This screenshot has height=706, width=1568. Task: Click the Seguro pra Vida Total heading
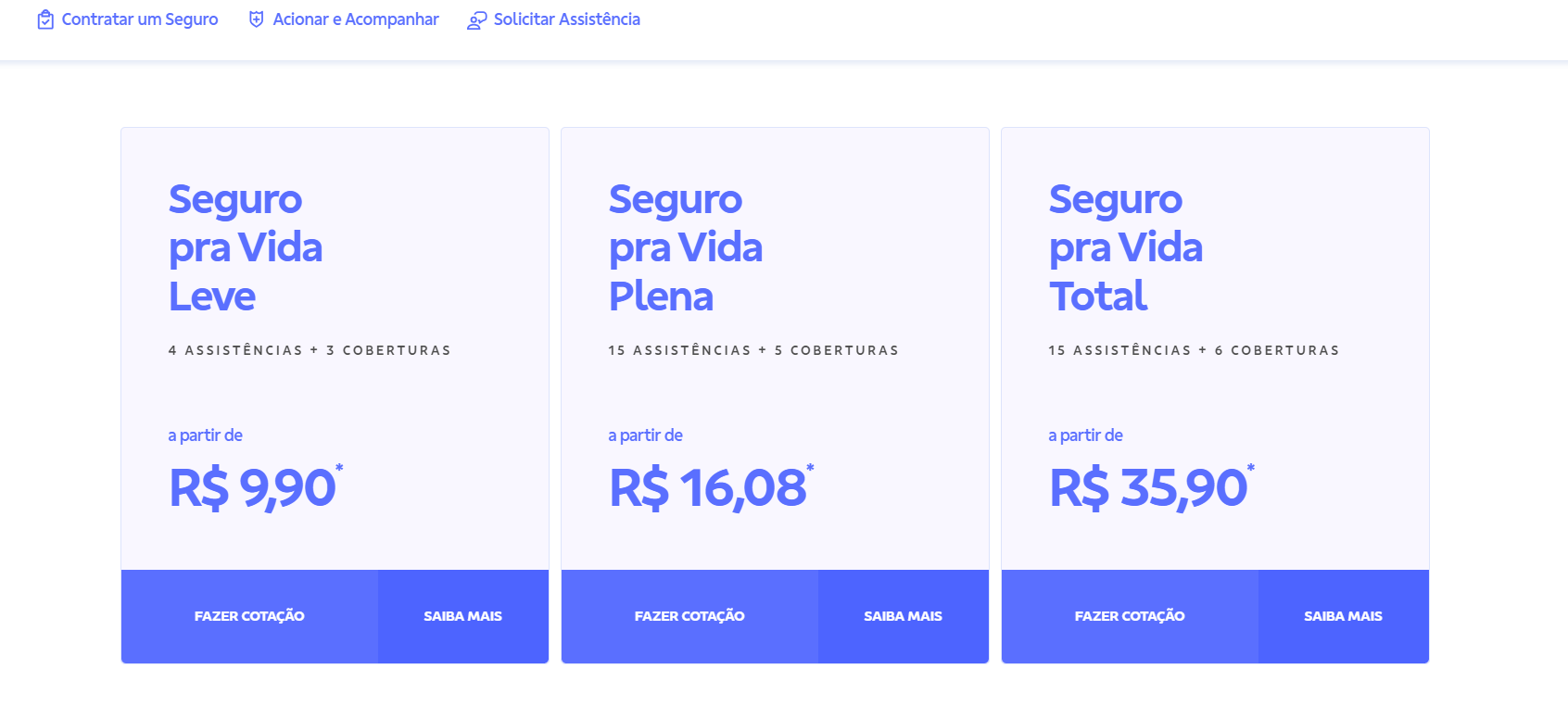coord(1126,247)
